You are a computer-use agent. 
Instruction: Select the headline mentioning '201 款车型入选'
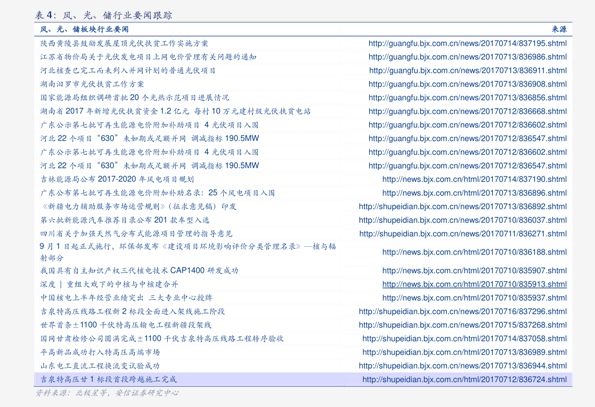pyautogui.click(x=125, y=220)
